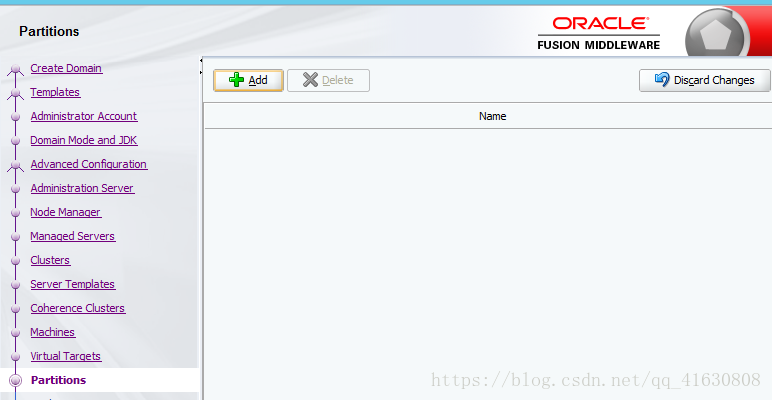The height and width of the screenshot is (400, 772).
Task: Select the green plus Add icon
Action: click(237, 80)
